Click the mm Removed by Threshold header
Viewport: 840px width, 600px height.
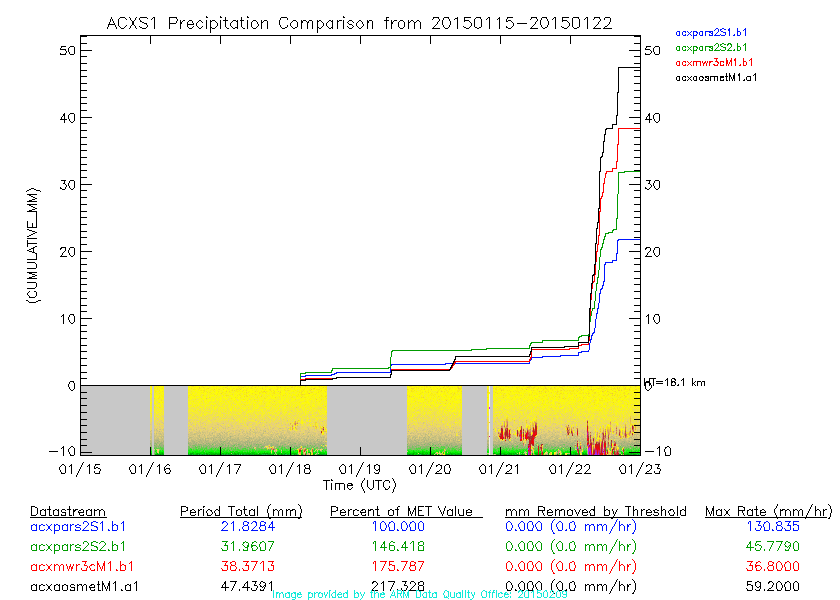[x=595, y=512]
